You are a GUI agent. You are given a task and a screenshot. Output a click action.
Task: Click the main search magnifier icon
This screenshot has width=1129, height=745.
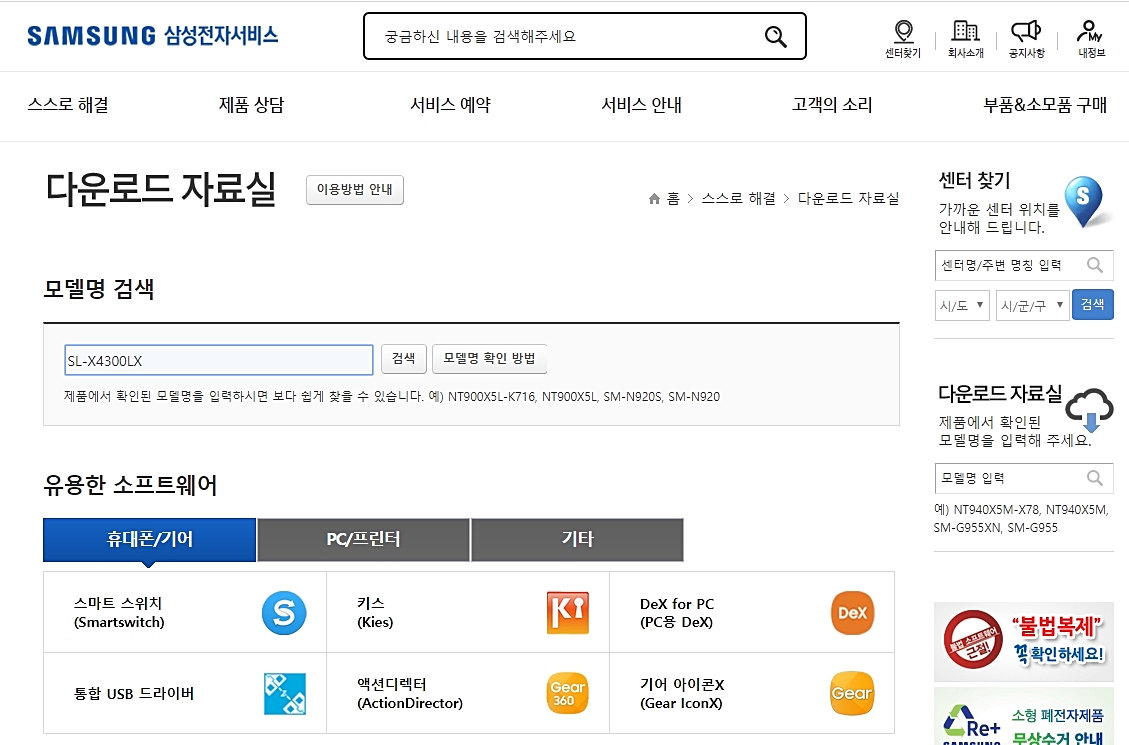[775, 36]
